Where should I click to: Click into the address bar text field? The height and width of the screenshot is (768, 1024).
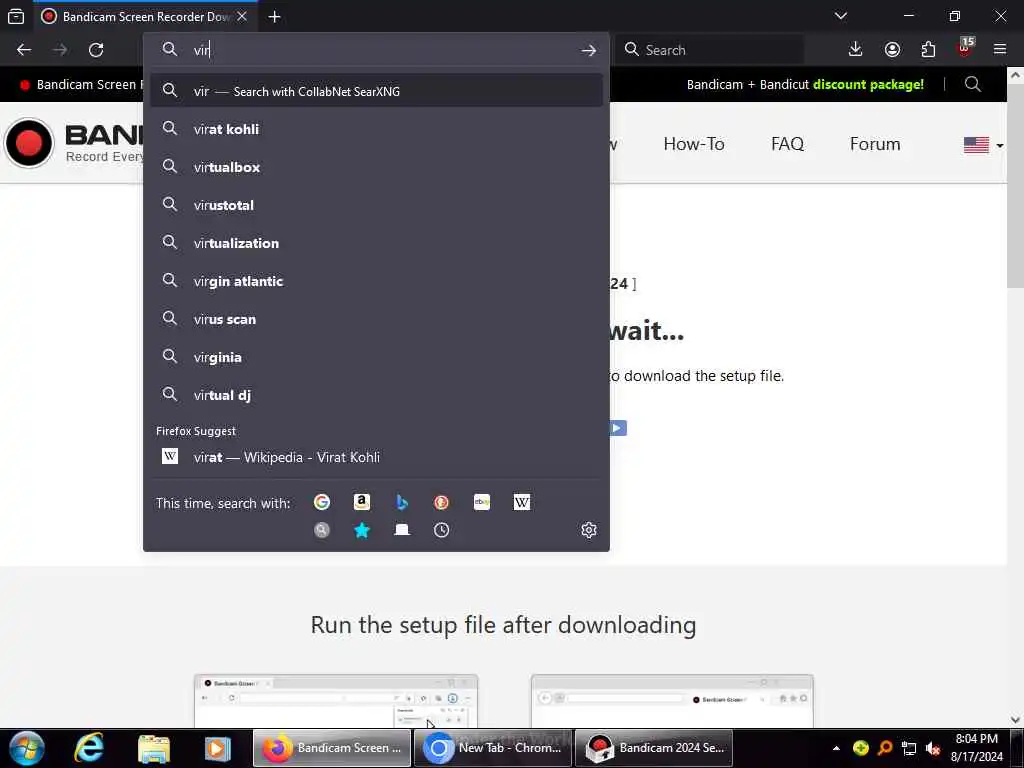(x=385, y=50)
